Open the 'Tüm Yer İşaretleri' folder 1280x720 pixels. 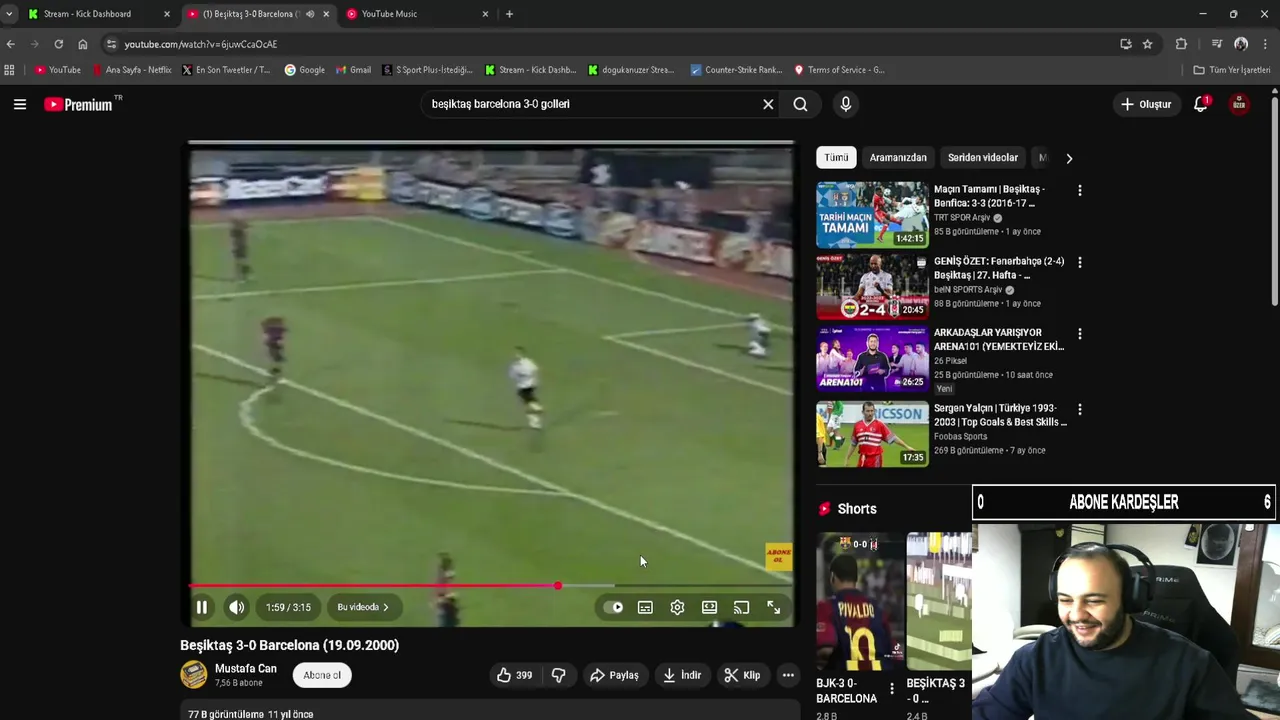tap(1232, 70)
